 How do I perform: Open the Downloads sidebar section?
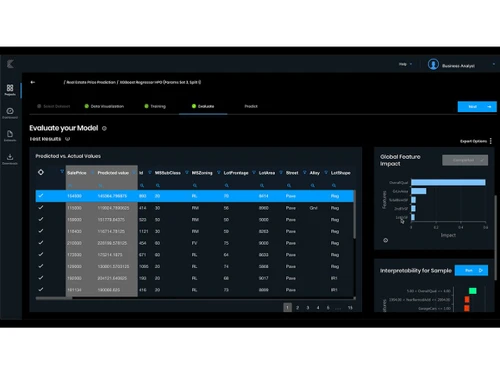[10, 159]
